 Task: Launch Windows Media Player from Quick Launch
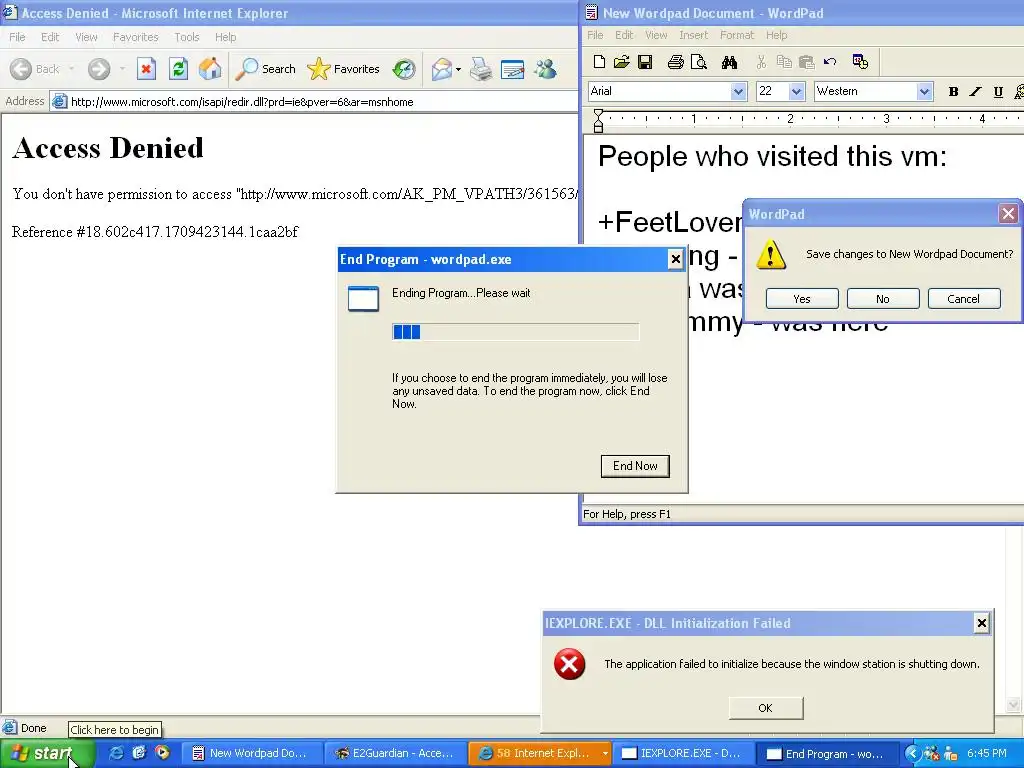click(162, 753)
